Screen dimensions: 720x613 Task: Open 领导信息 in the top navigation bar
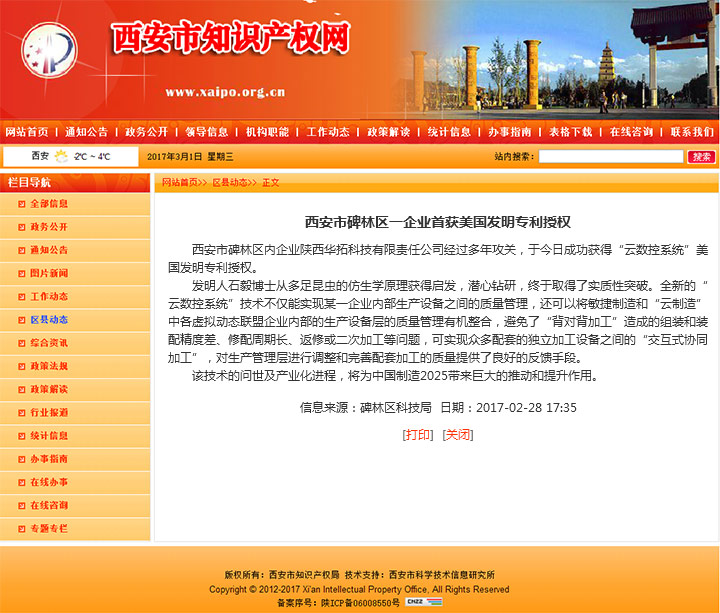[x=207, y=132]
